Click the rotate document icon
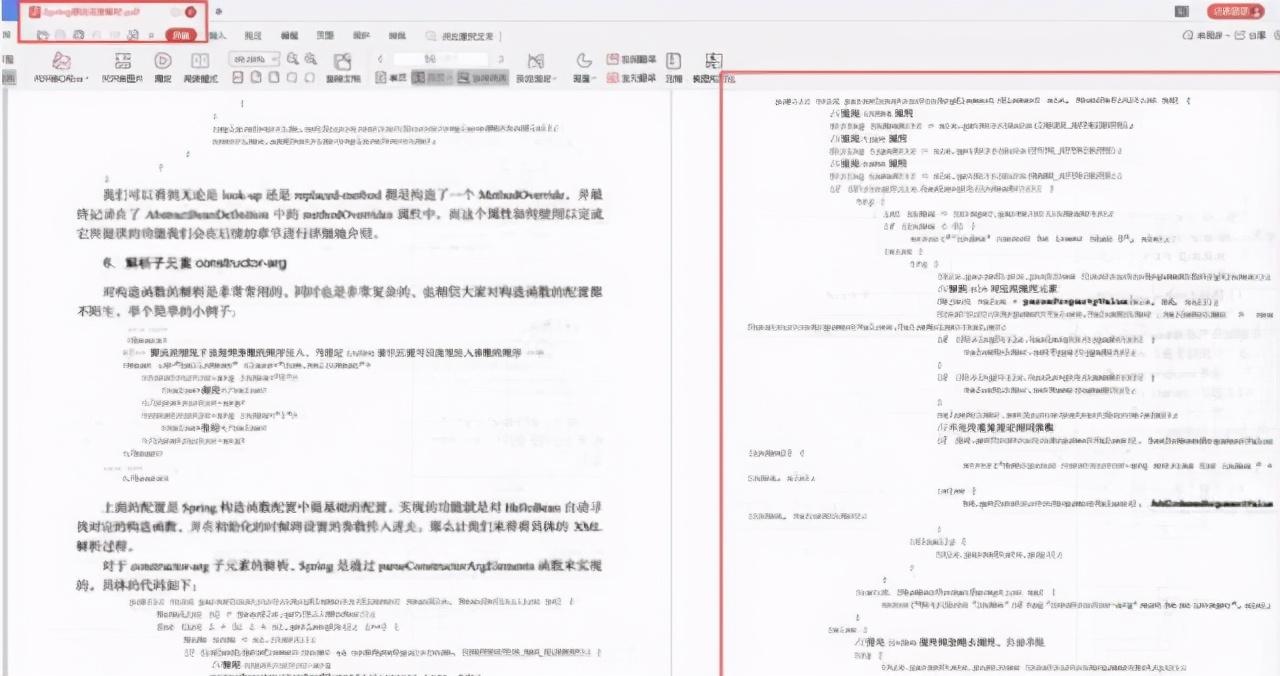Viewport: 1280px width, 676px height. tap(342, 61)
